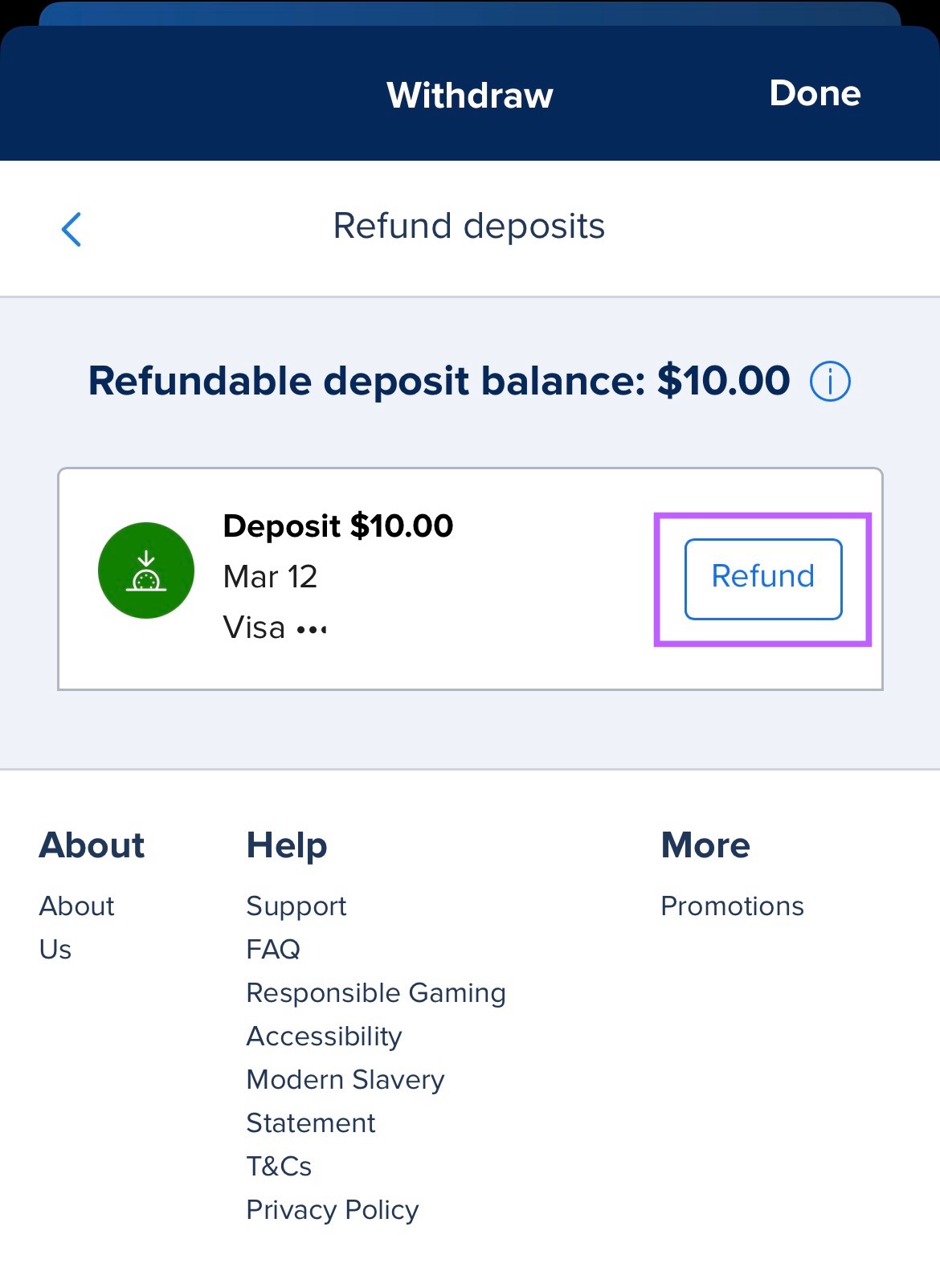The width and height of the screenshot is (940, 1288).
Task: Click the About section header
Action: point(92,845)
